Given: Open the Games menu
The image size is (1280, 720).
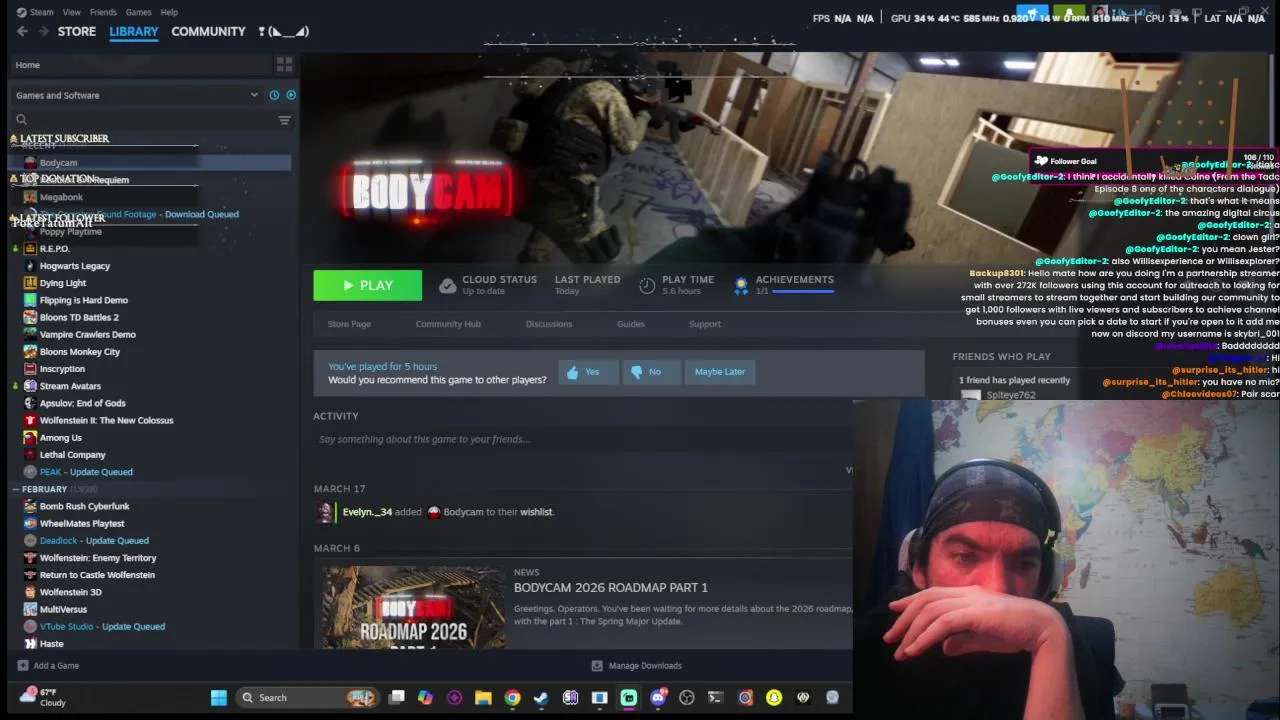Looking at the screenshot, I should tap(139, 12).
